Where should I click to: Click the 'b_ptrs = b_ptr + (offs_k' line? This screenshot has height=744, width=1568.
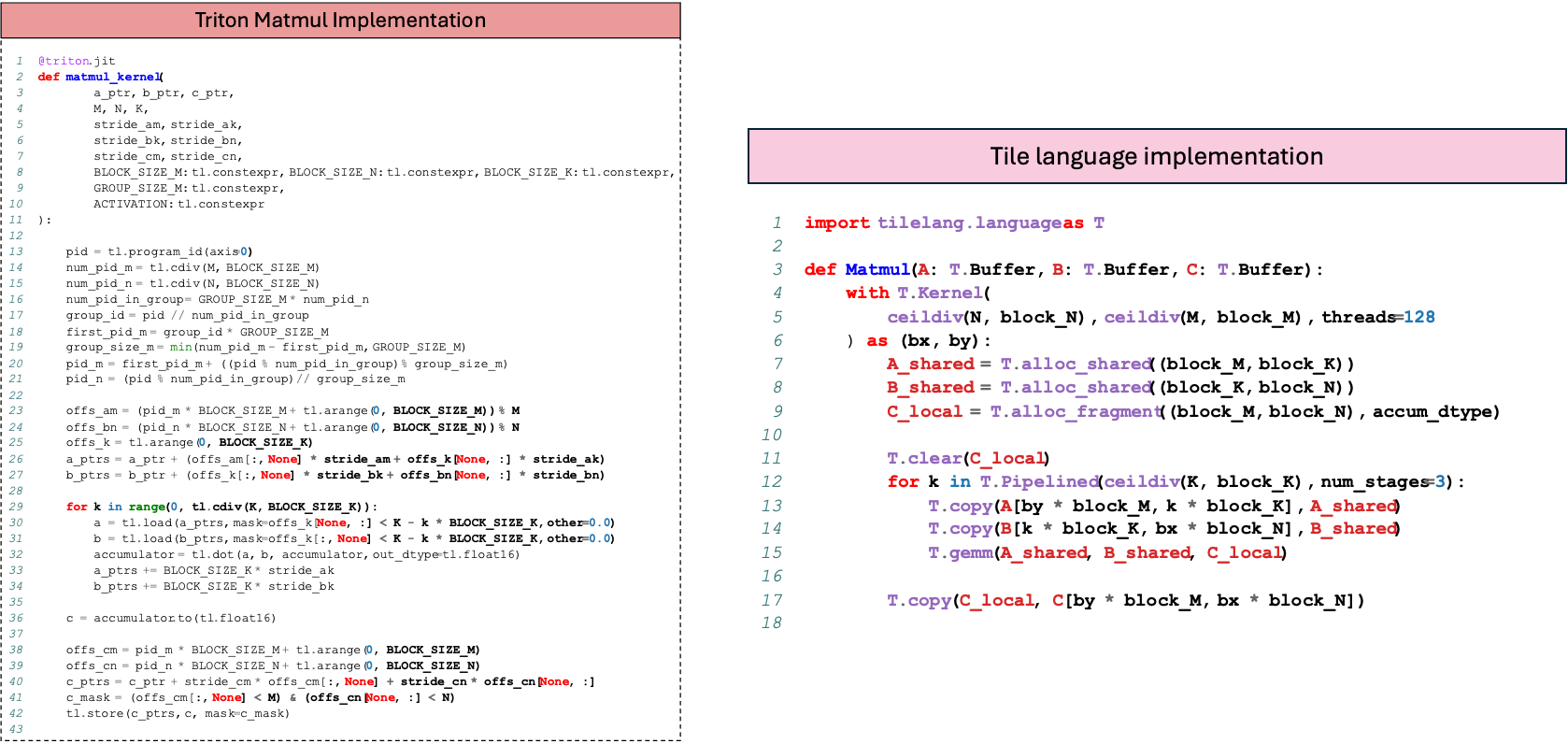tap(335, 475)
